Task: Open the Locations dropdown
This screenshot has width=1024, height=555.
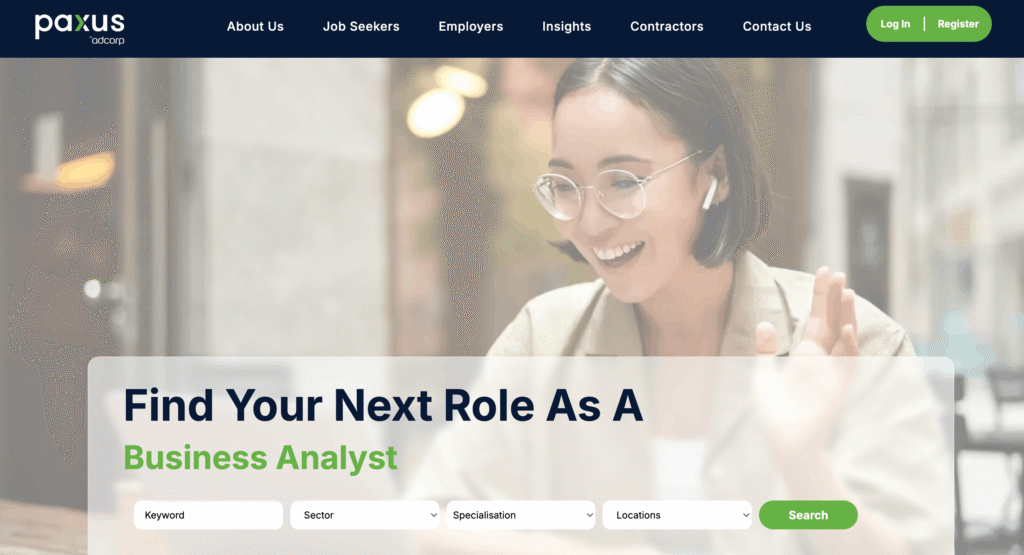Action: 677,515
